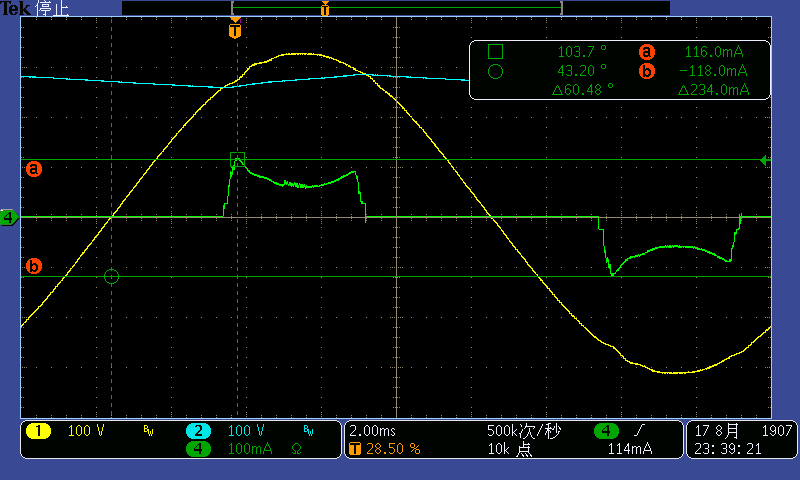The image size is (800, 480).
Task: Click the green trigger level arrow on right edge
Action: [765, 160]
